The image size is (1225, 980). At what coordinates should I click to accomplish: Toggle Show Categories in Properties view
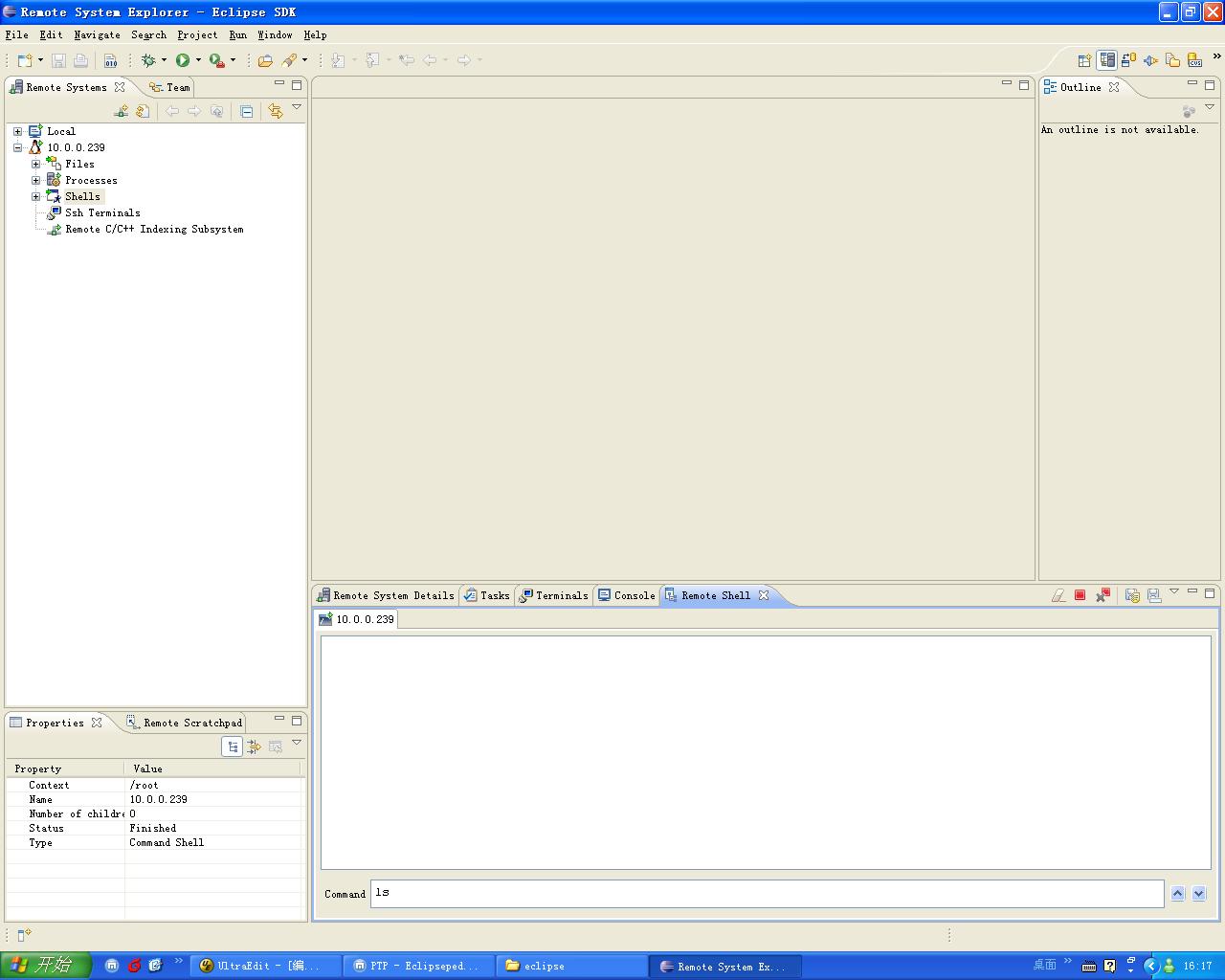coord(233,746)
